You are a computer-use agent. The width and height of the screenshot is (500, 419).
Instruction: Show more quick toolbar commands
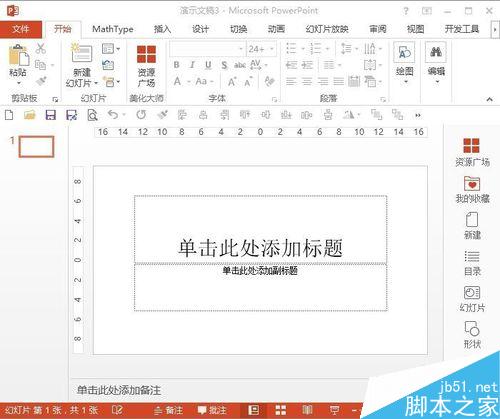(418, 115)
